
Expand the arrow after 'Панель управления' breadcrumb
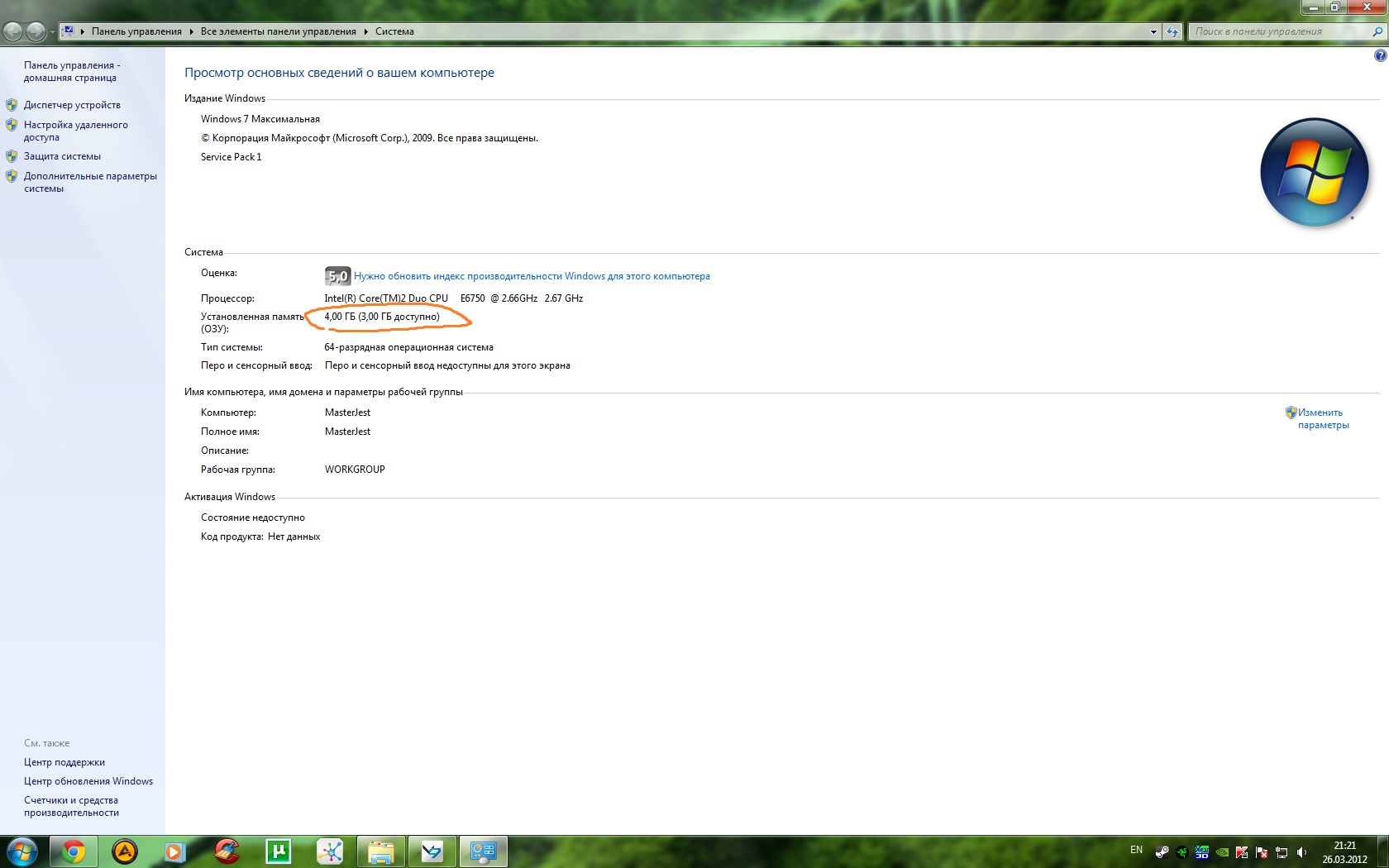191,31
